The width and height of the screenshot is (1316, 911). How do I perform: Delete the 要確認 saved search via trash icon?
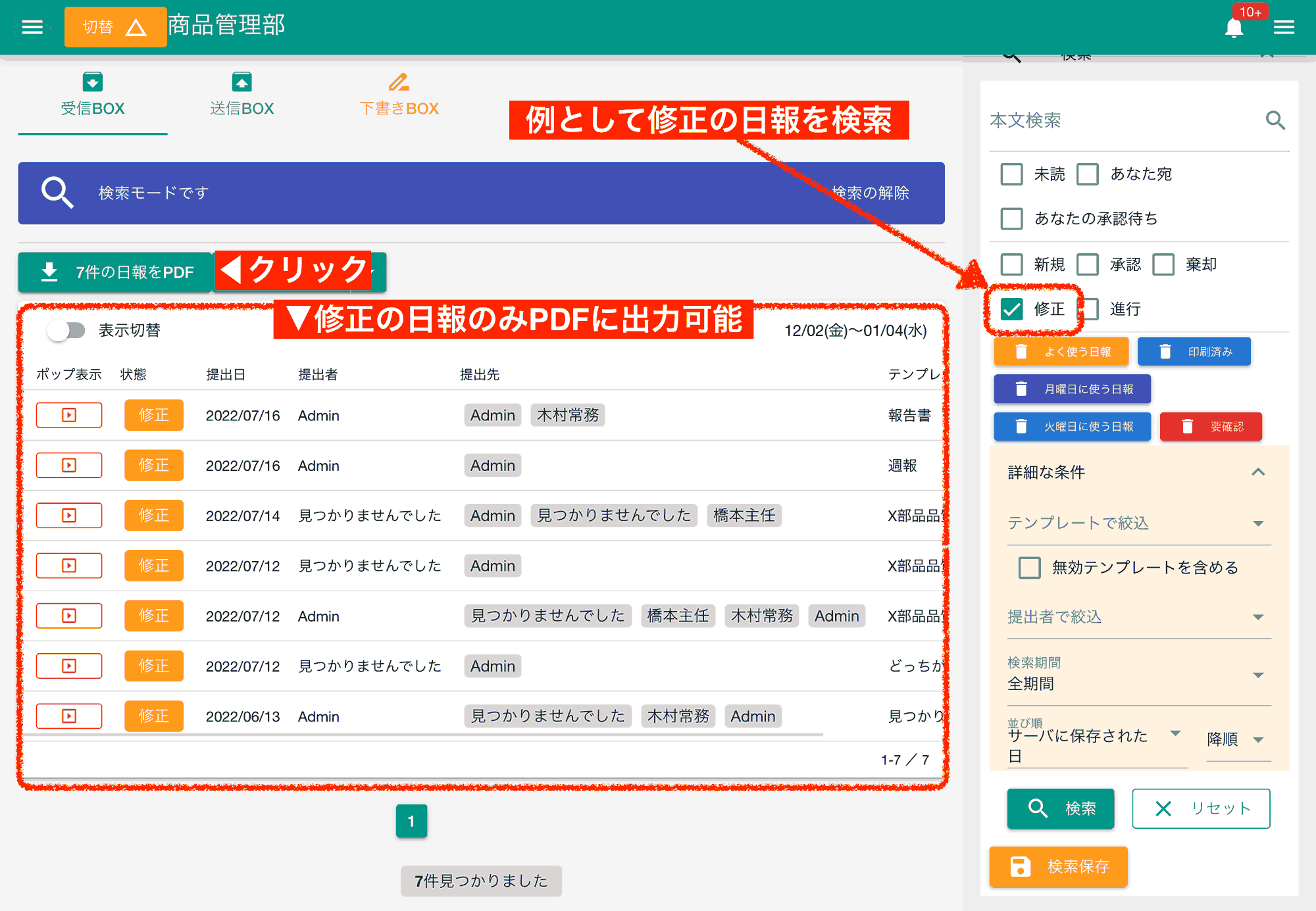[1188, 426]
